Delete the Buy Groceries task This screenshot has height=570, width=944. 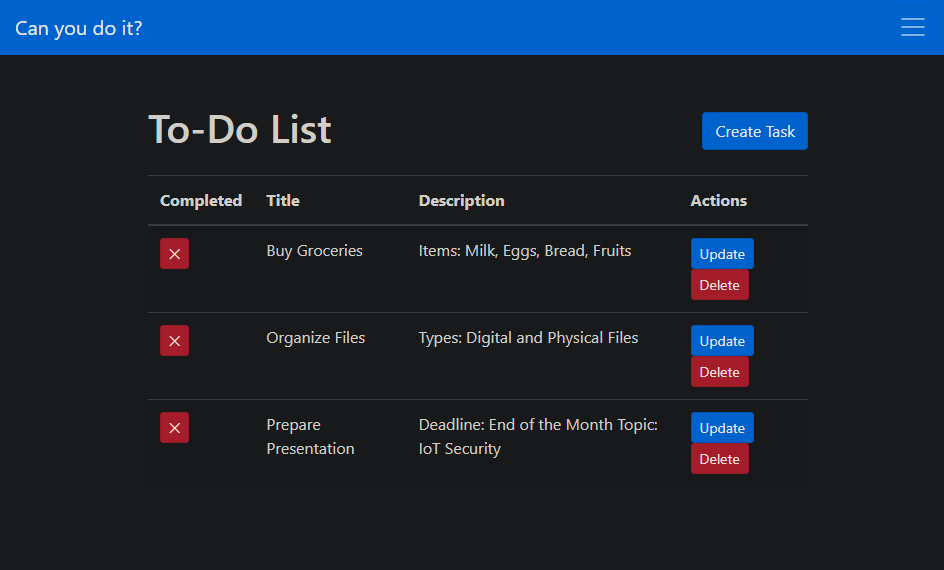[x=719, y=285]
